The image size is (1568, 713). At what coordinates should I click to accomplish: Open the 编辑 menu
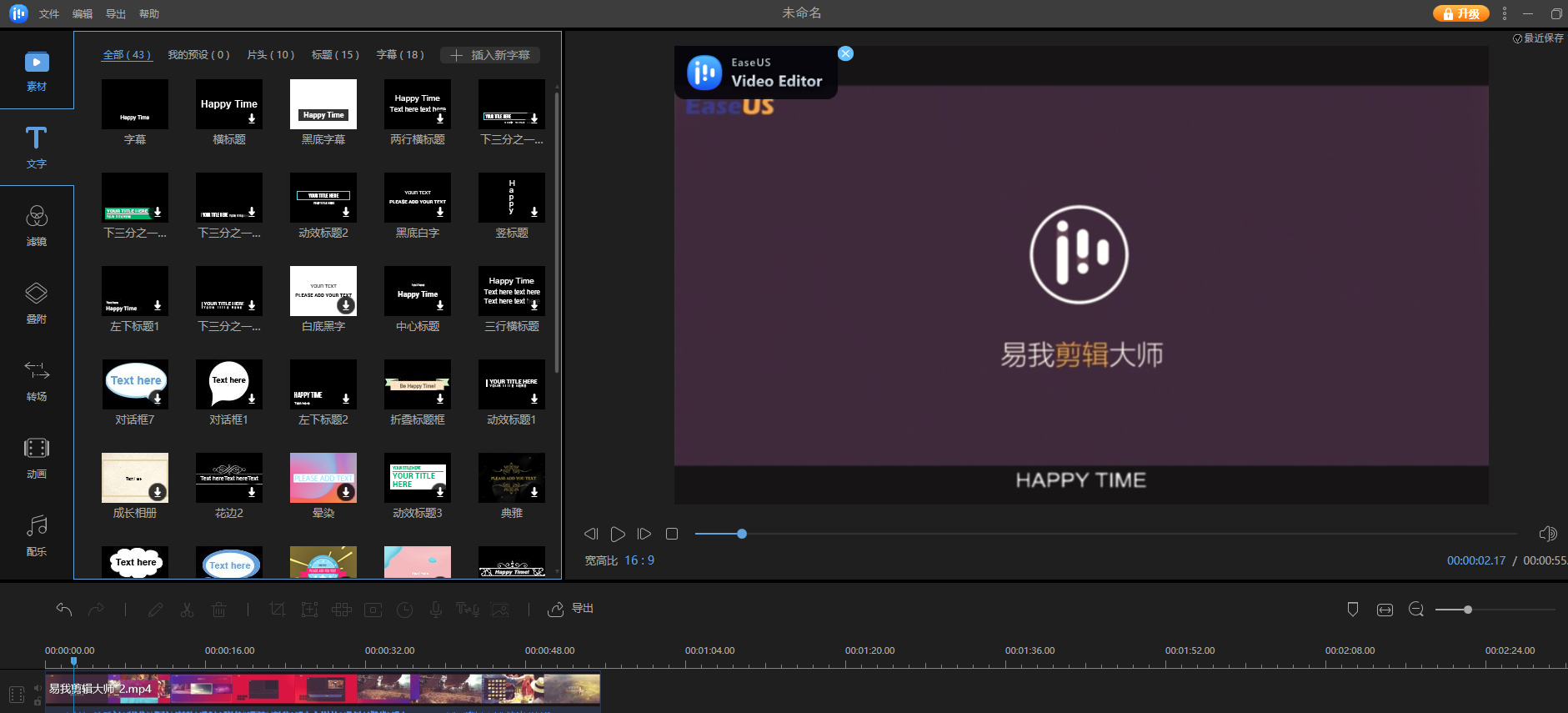83,14
